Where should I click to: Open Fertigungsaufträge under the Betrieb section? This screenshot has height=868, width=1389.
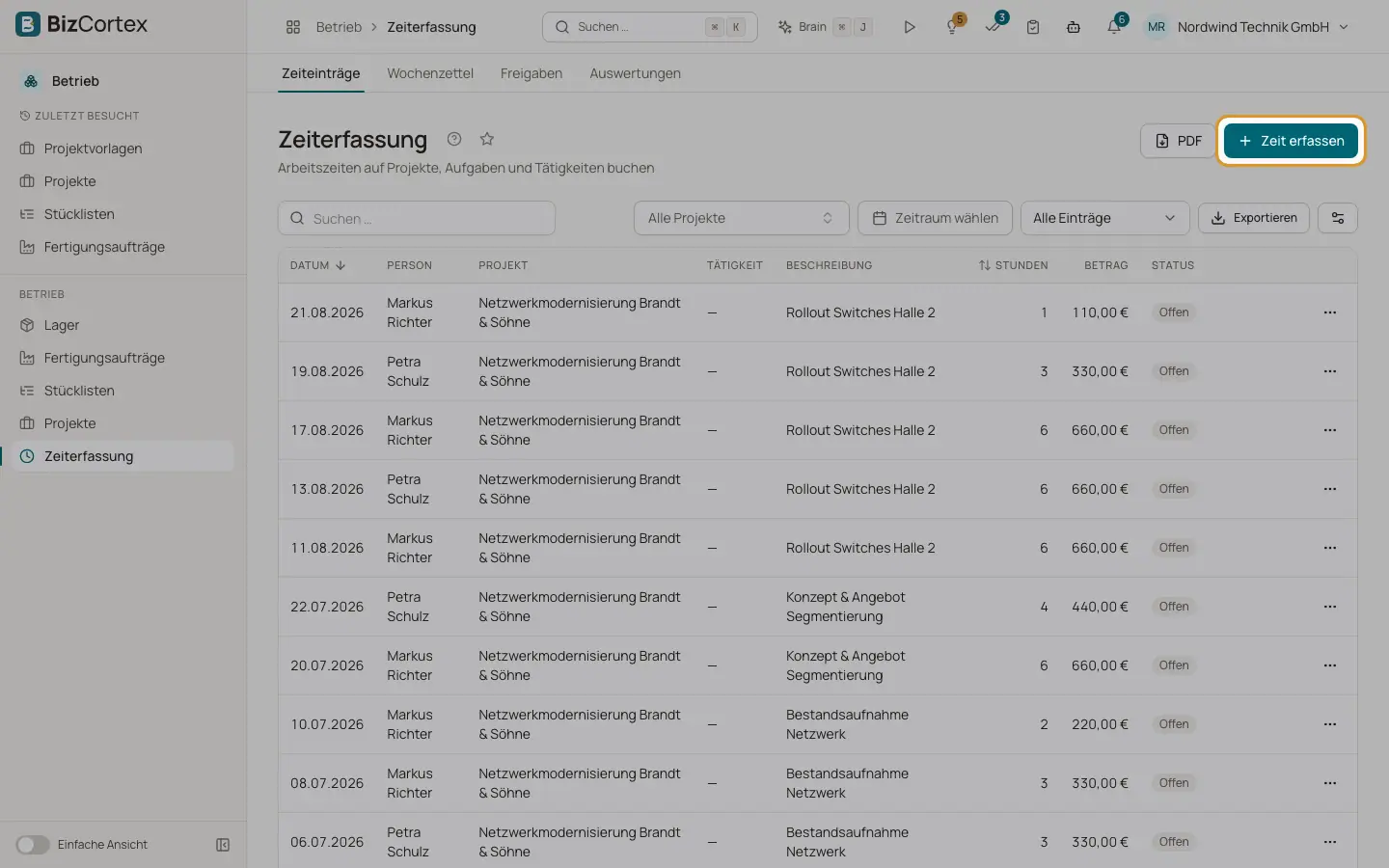tap(104, 358)
